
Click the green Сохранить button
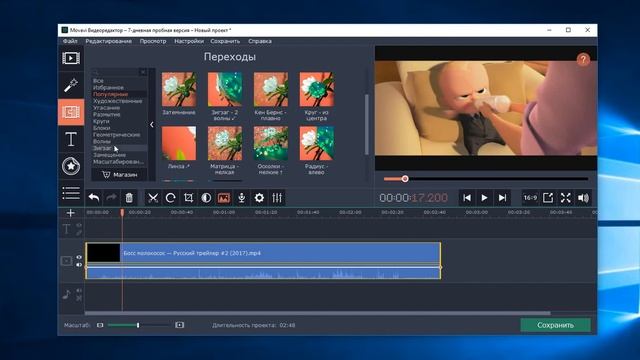(x=556, y=325)
